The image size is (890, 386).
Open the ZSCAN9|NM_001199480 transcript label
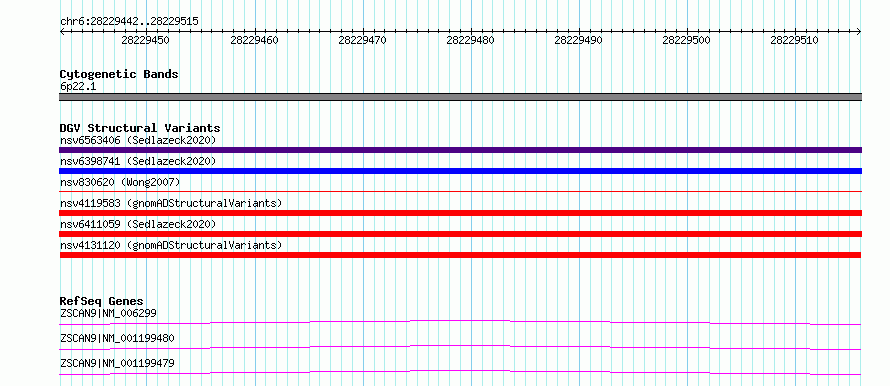pyautogui.click(x=117, y=338)
